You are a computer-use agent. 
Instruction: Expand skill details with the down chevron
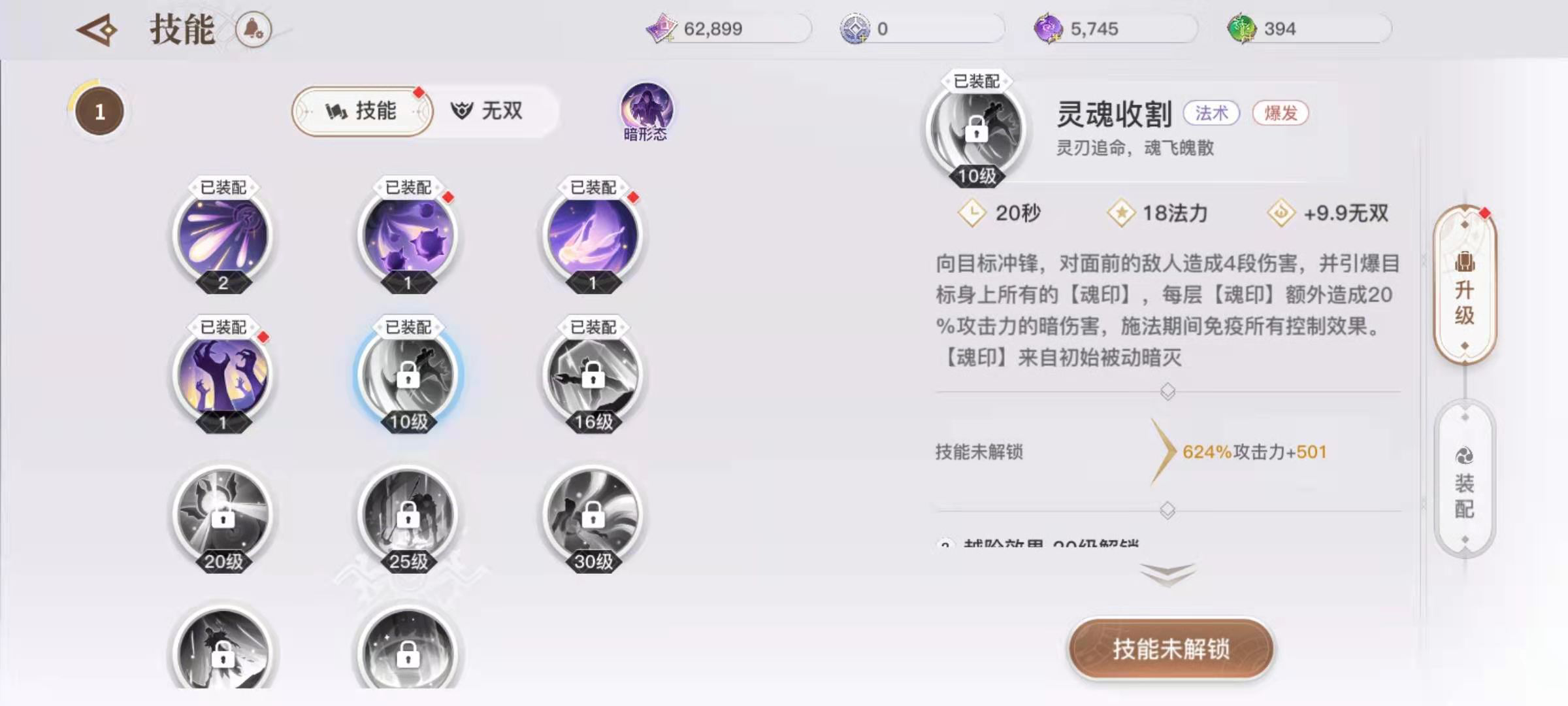tap(1168, 574)
